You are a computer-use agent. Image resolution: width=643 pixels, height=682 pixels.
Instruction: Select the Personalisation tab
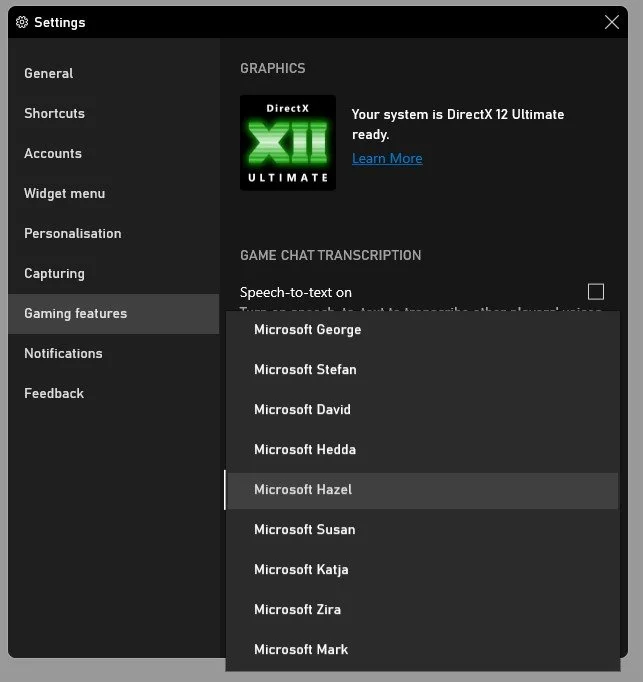114,234
